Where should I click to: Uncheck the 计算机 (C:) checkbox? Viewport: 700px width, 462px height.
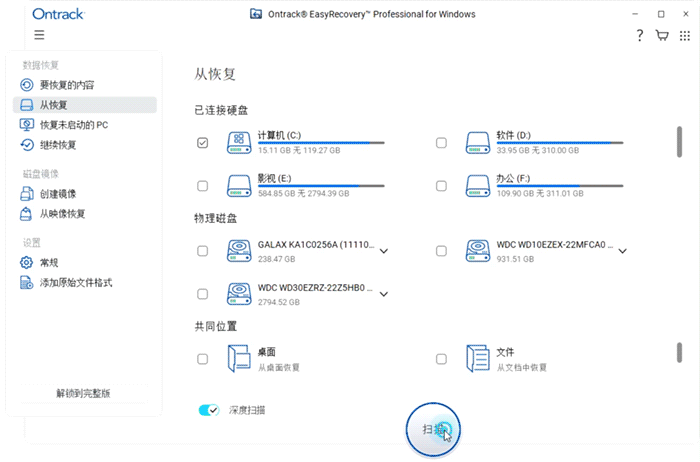203,143
